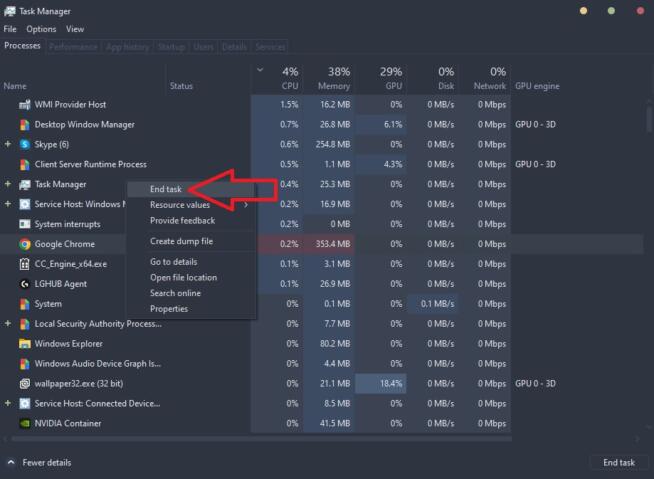Select the Skype process icon

click(x=25, y=144)
